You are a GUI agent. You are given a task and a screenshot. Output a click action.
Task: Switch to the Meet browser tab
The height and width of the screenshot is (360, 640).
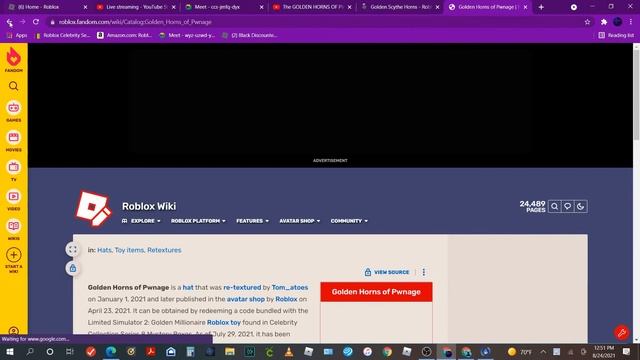click(x=223, y=7)
